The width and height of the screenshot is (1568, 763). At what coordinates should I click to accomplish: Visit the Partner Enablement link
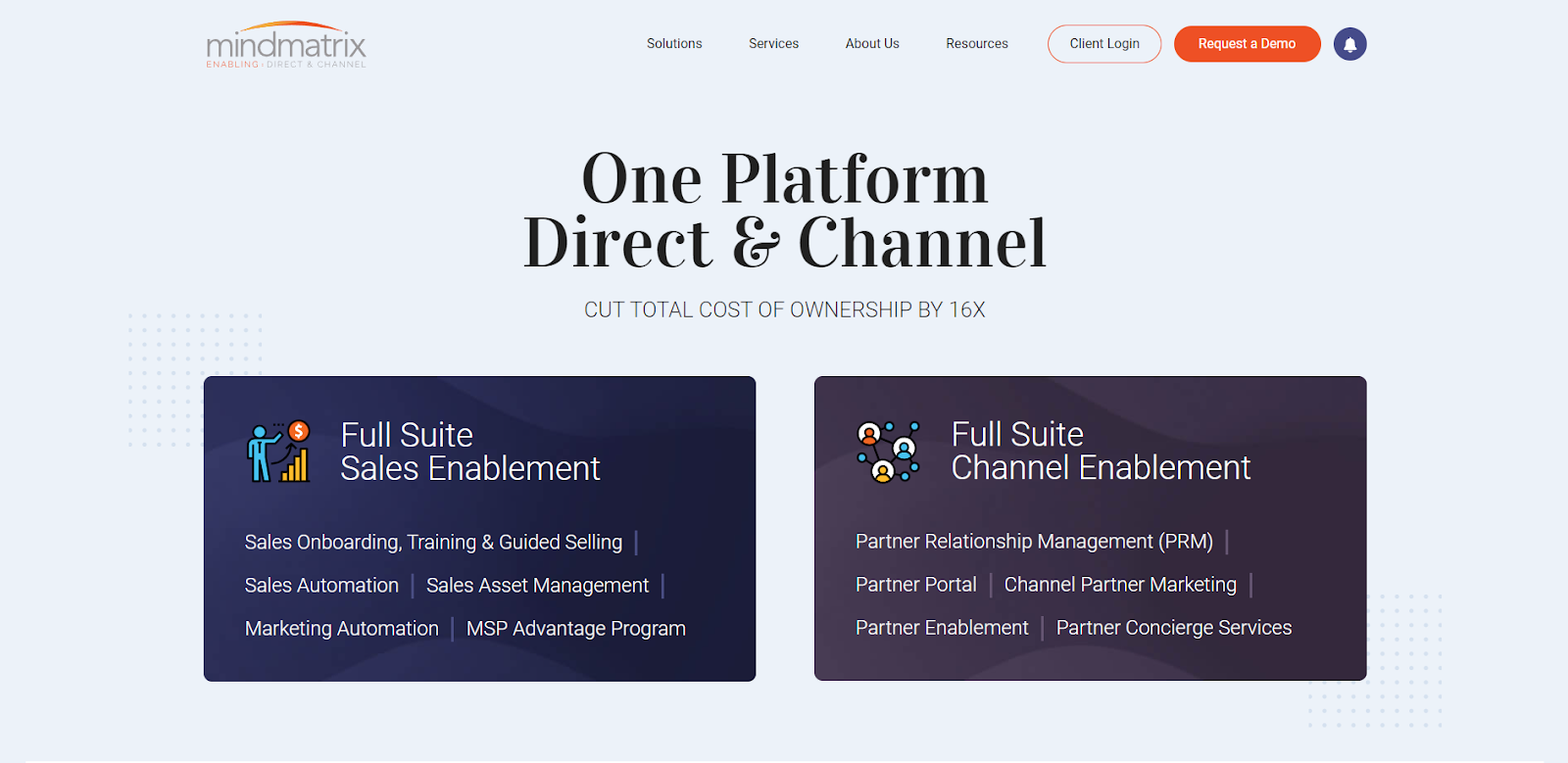point(942,628)
